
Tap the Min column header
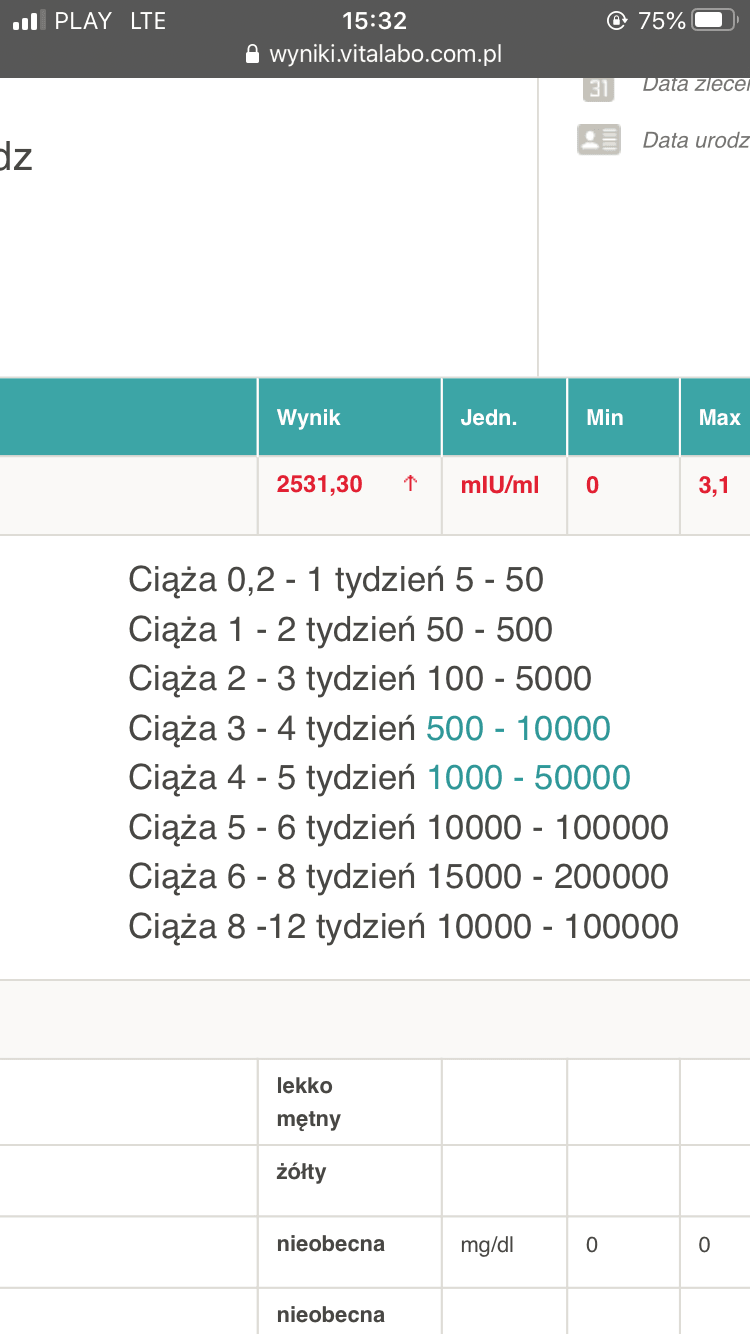[x=604, y=417]
